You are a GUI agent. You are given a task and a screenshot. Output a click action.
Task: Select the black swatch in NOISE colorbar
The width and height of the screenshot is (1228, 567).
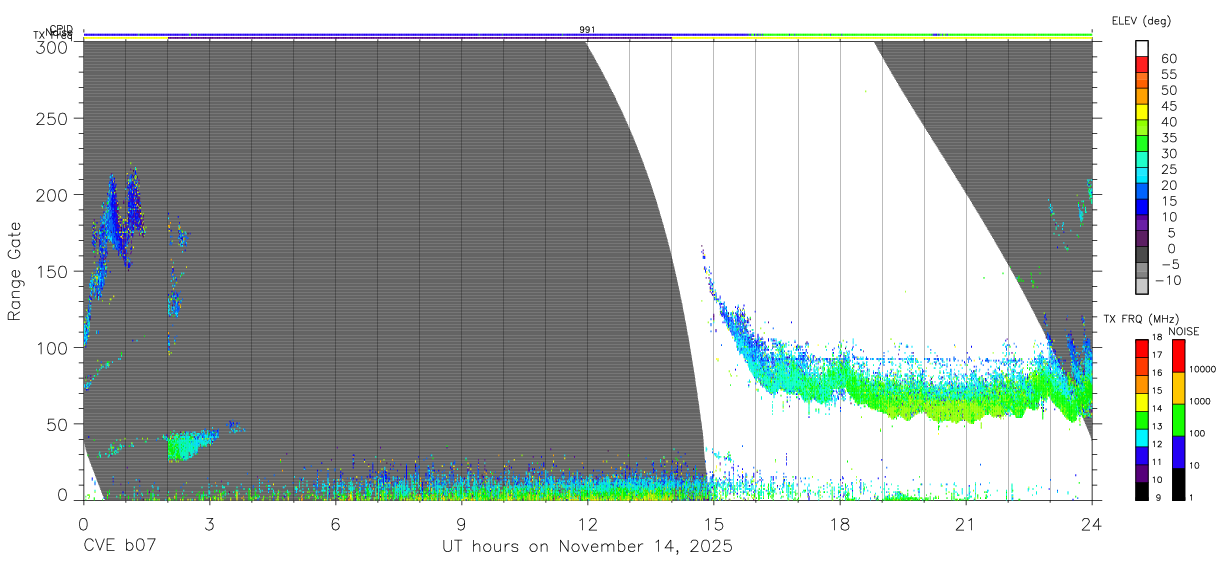pyautogui.click(x=1179, y=484)
